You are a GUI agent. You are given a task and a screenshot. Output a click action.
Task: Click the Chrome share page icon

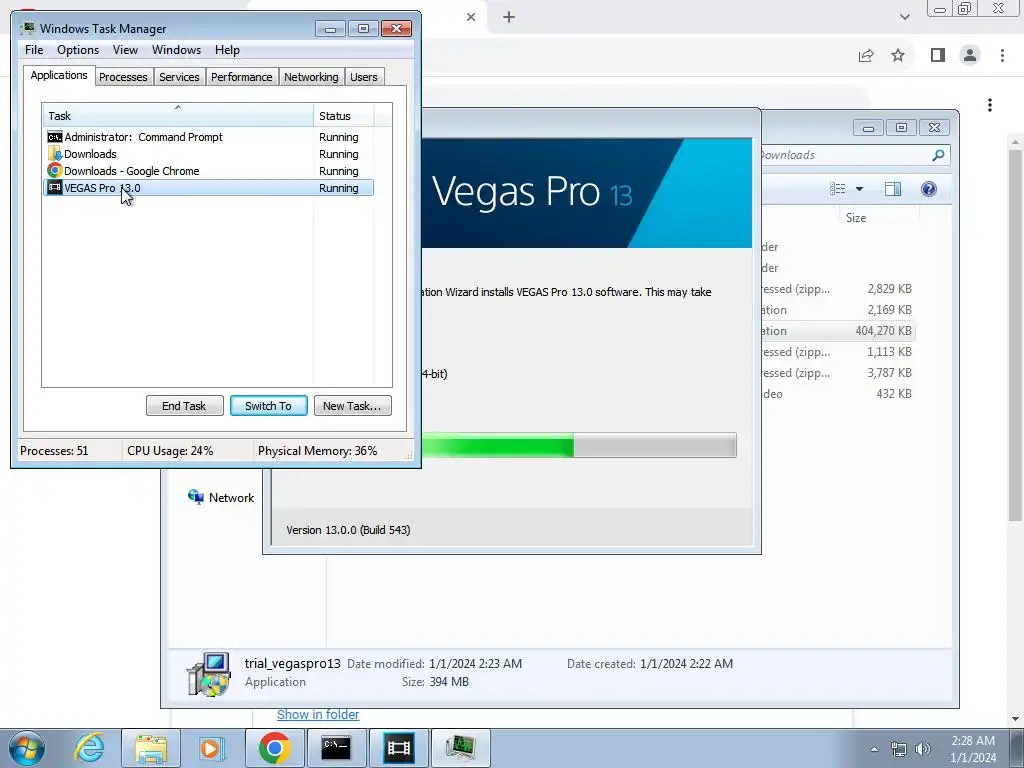point(866,56)
